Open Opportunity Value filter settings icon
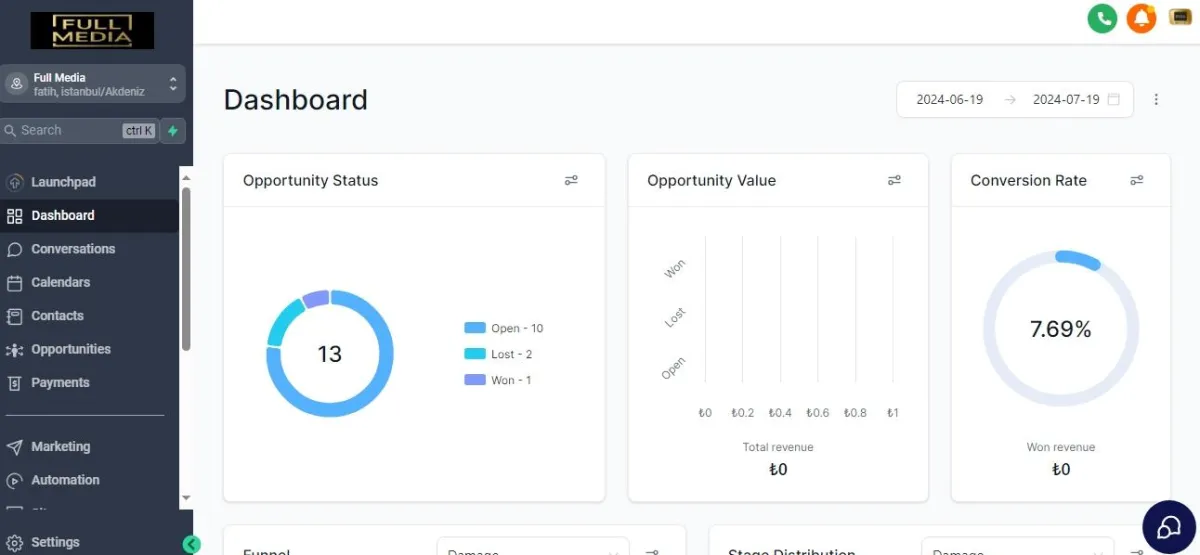 [894, 181]
